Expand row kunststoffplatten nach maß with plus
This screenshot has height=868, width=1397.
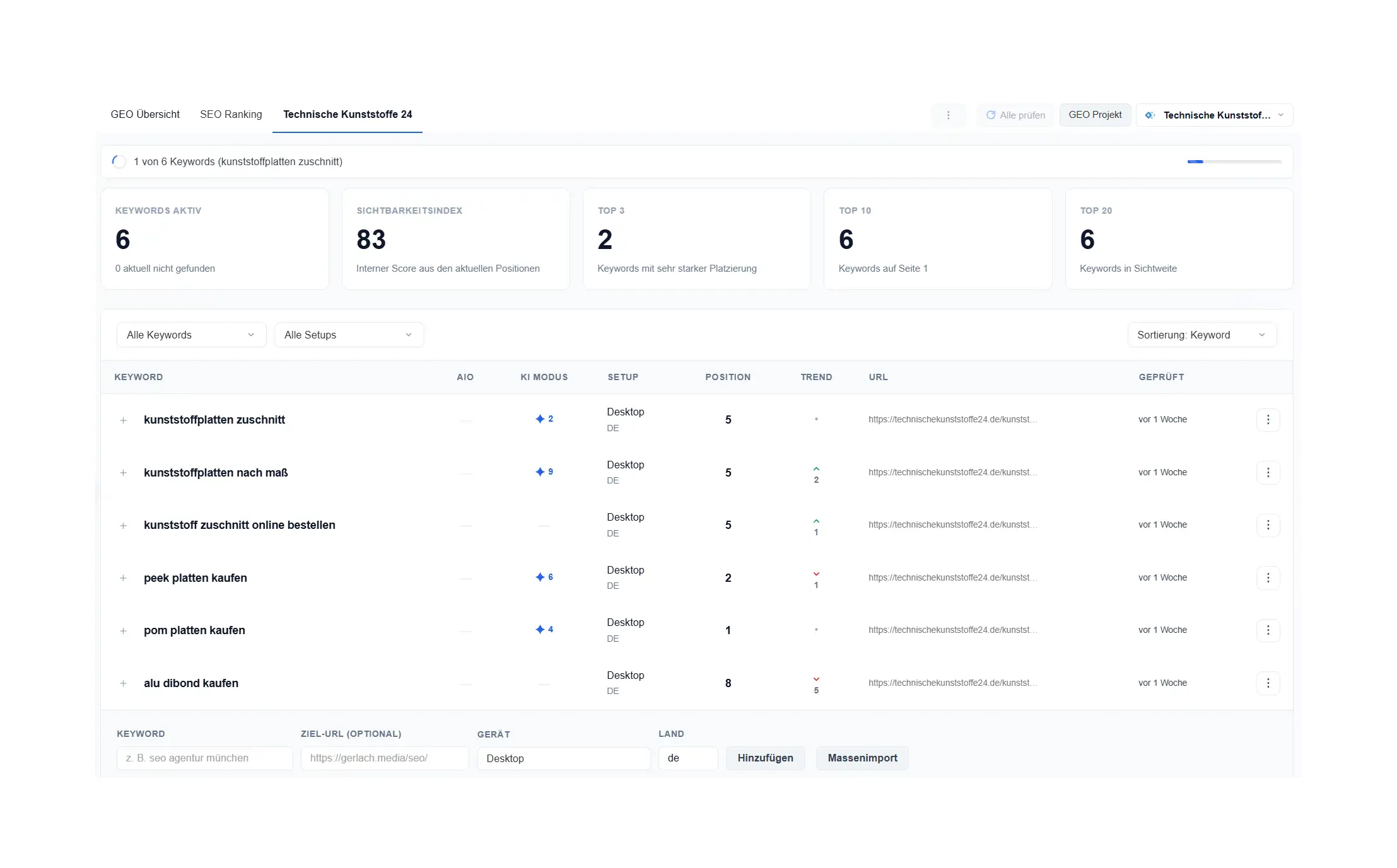pyautogui.click(x=124, y=473)
